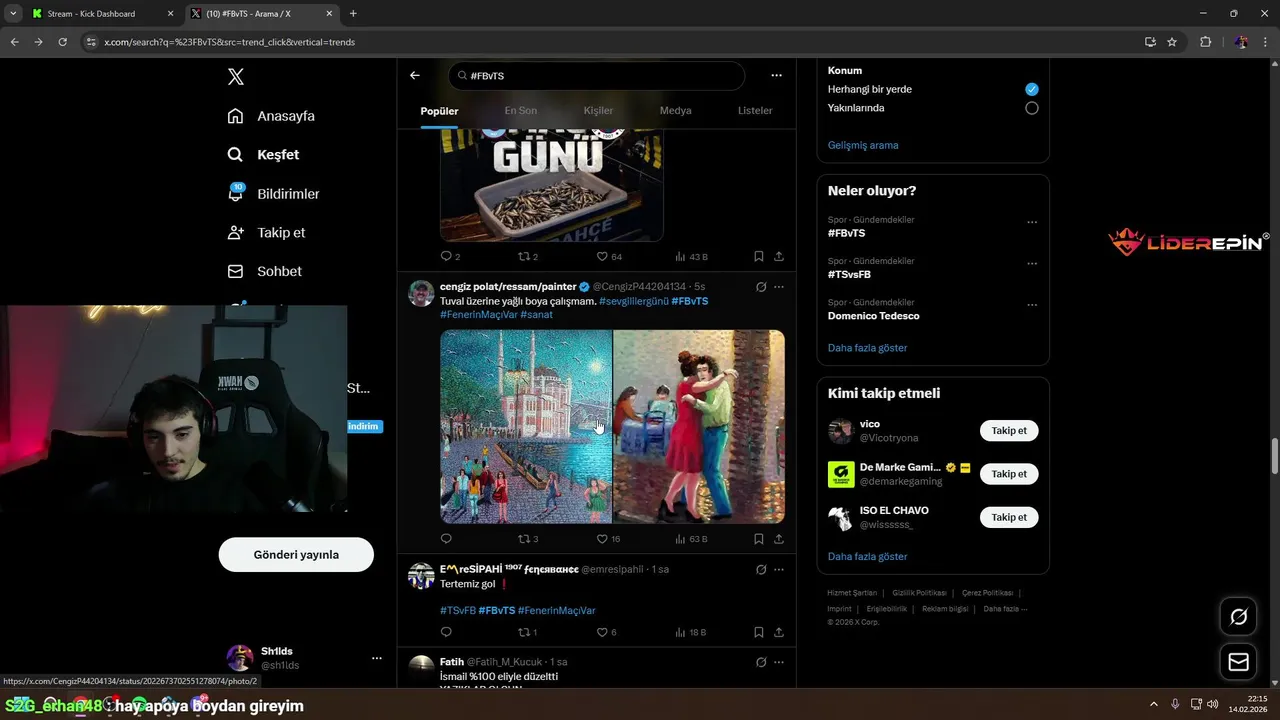Image resolution: width=1280 pixels, height=720 pixels.
Task: Open more menu on cengiz polat post
Action: 779,287
